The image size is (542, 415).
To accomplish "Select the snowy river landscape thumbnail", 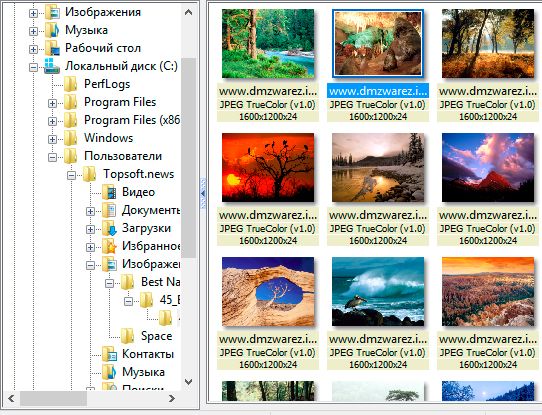I will tap(378, 168).
